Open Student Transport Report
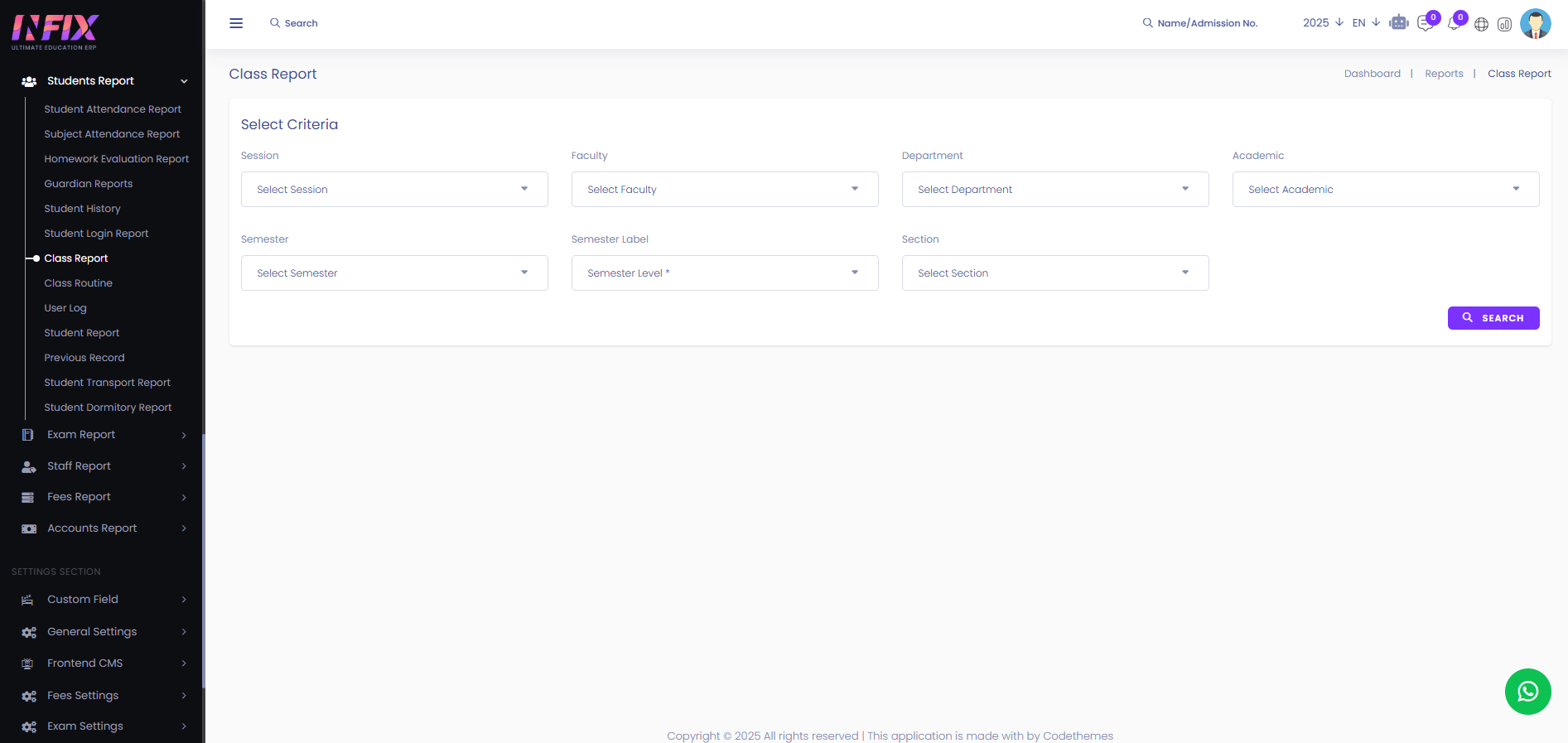The width and height of the screenshot is (1568, 743). coord(107,383)
